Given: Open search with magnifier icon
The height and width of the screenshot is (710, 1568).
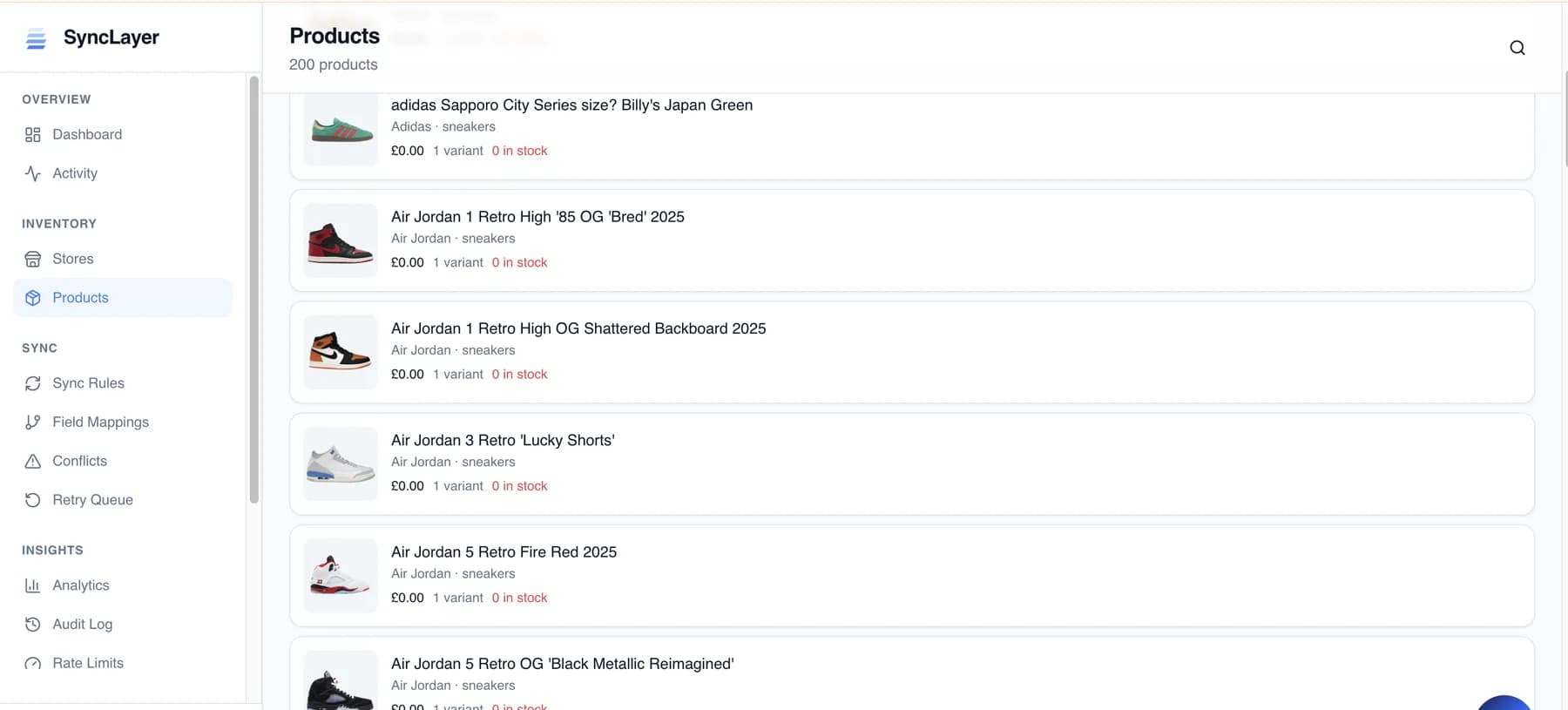Looking at the screenshot, I should [x=1517, y=48].
